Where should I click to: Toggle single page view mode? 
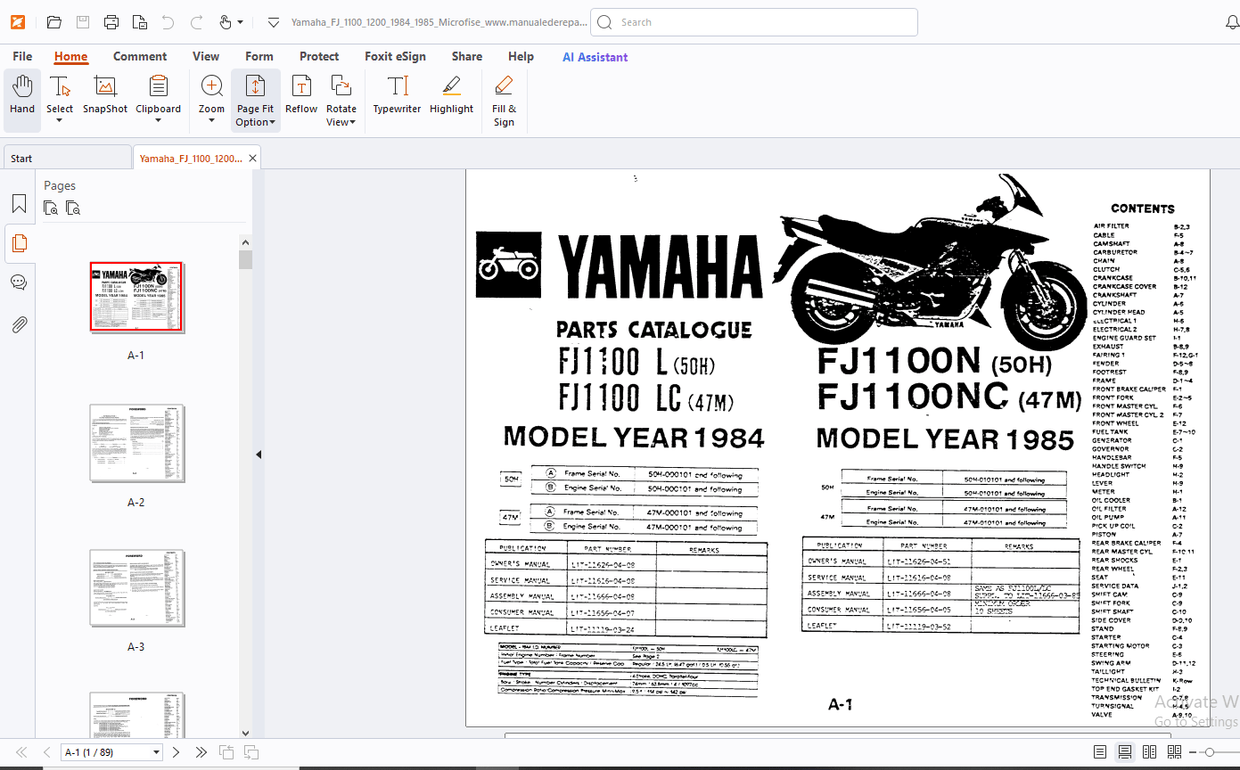click(x=1100, y=752)
